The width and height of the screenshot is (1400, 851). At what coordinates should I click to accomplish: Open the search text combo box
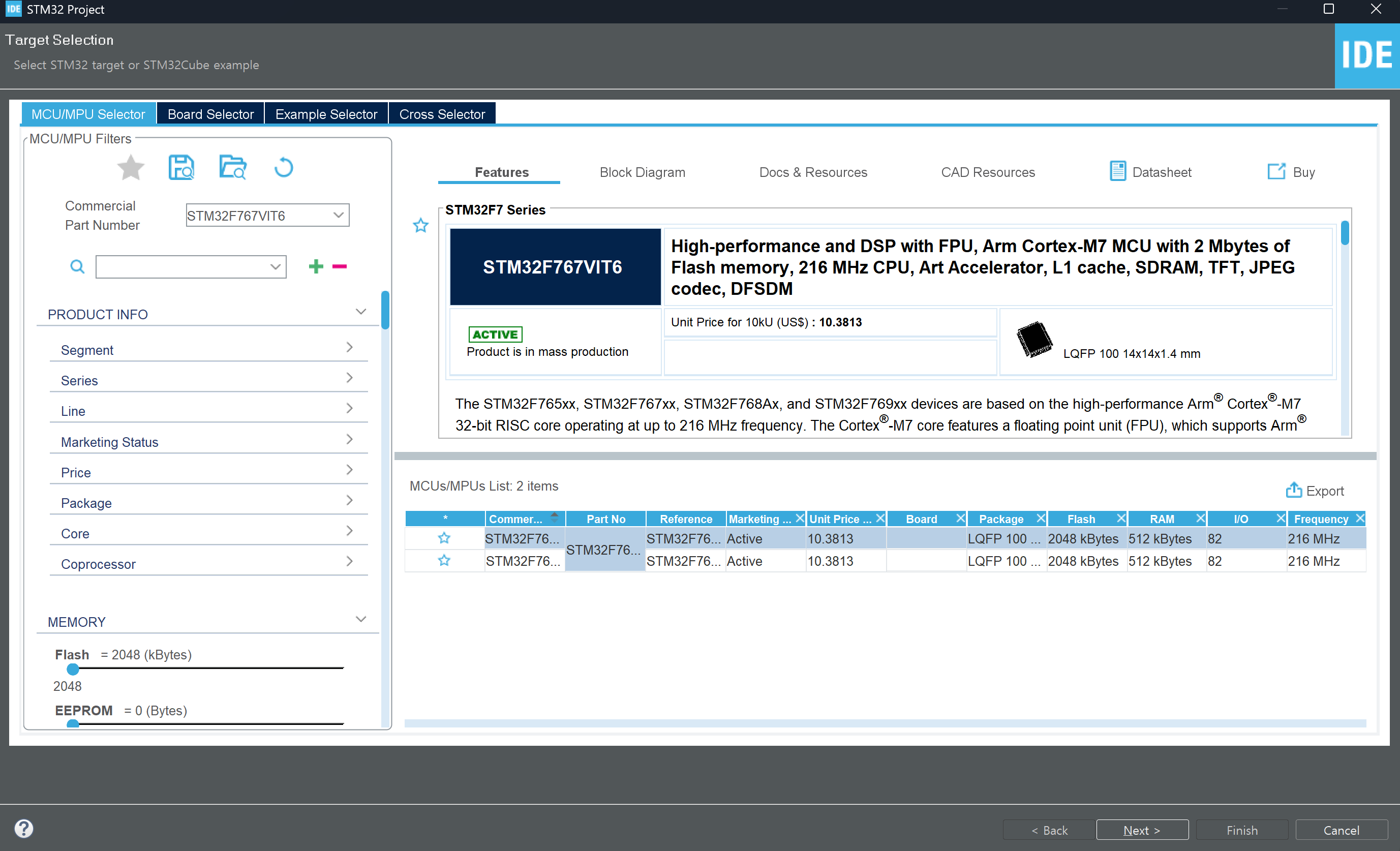click(x=191, y=266)
